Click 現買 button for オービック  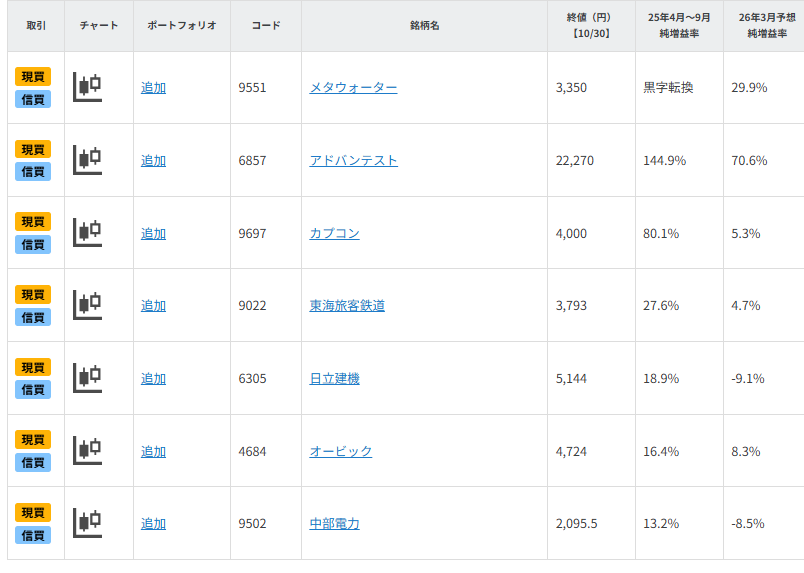tap(33, 440)
